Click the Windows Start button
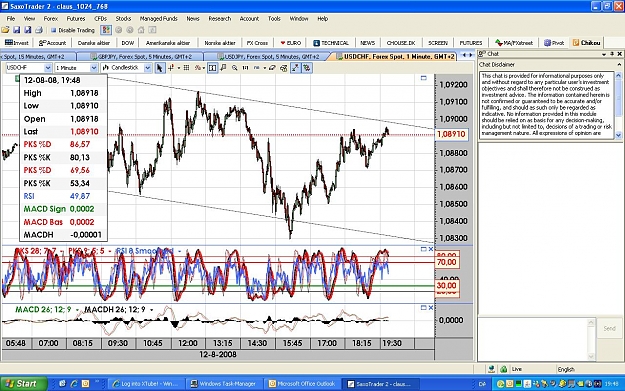625x391 pixels. click(24, 383)
